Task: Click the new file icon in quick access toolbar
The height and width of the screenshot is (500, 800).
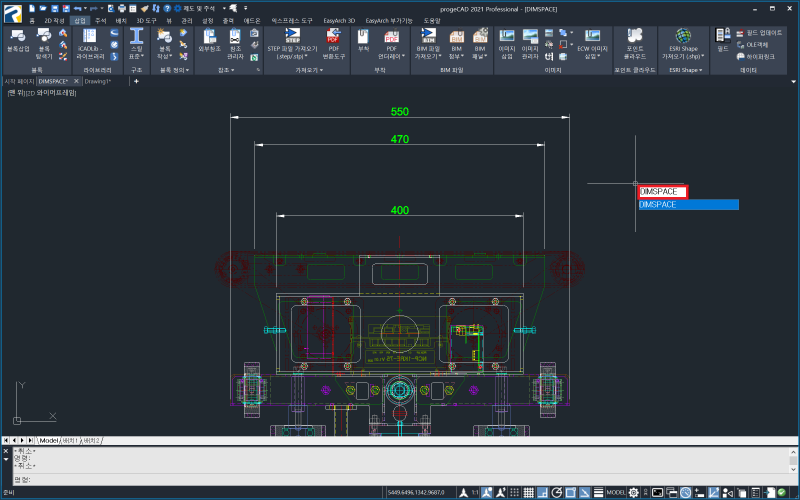Action: pyautogui.click(x=32, y=8)
